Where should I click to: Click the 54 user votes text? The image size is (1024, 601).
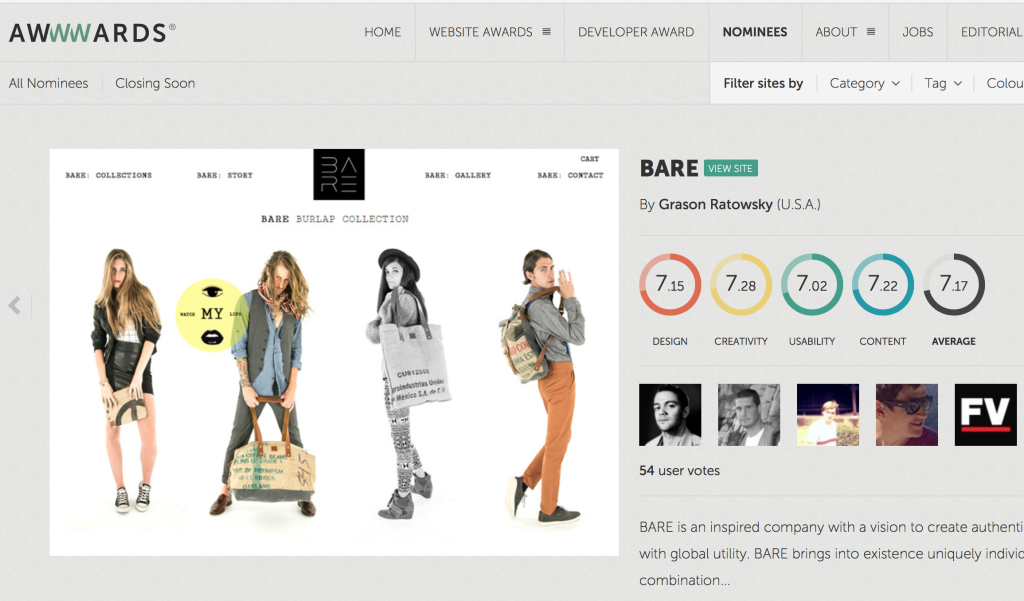(679, 470)
